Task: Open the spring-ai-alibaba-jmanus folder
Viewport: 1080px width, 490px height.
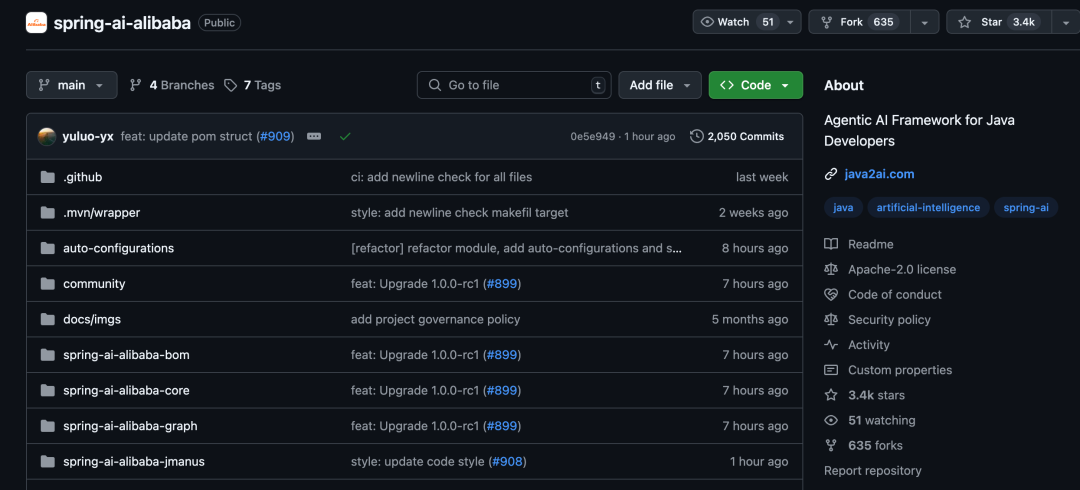Action: (x=134, y=462)
